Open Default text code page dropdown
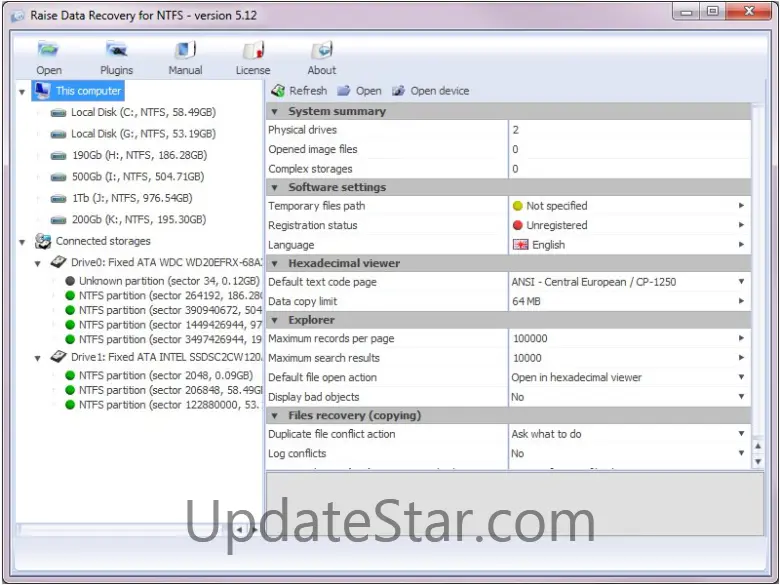780x585 pixels. tap(741, 282)
